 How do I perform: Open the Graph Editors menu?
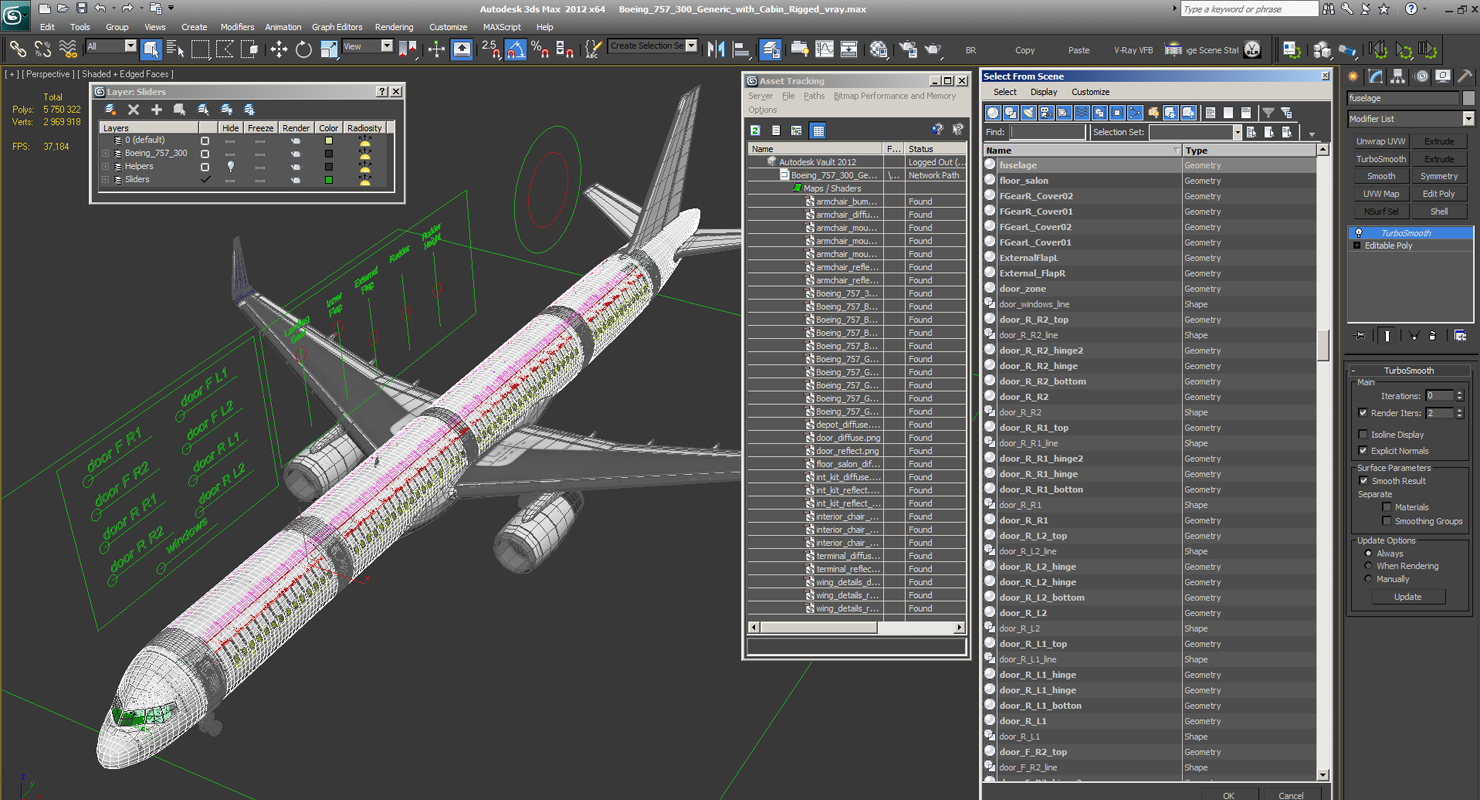tap(337, 27)
